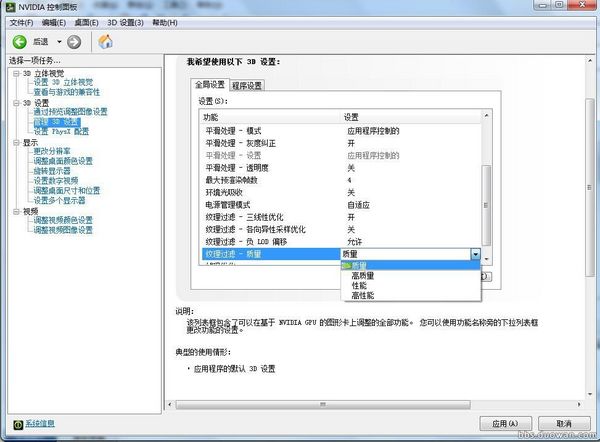Screen dimensions: 600x442
Task: Click the 后退 label button
Action: point(41,42)
